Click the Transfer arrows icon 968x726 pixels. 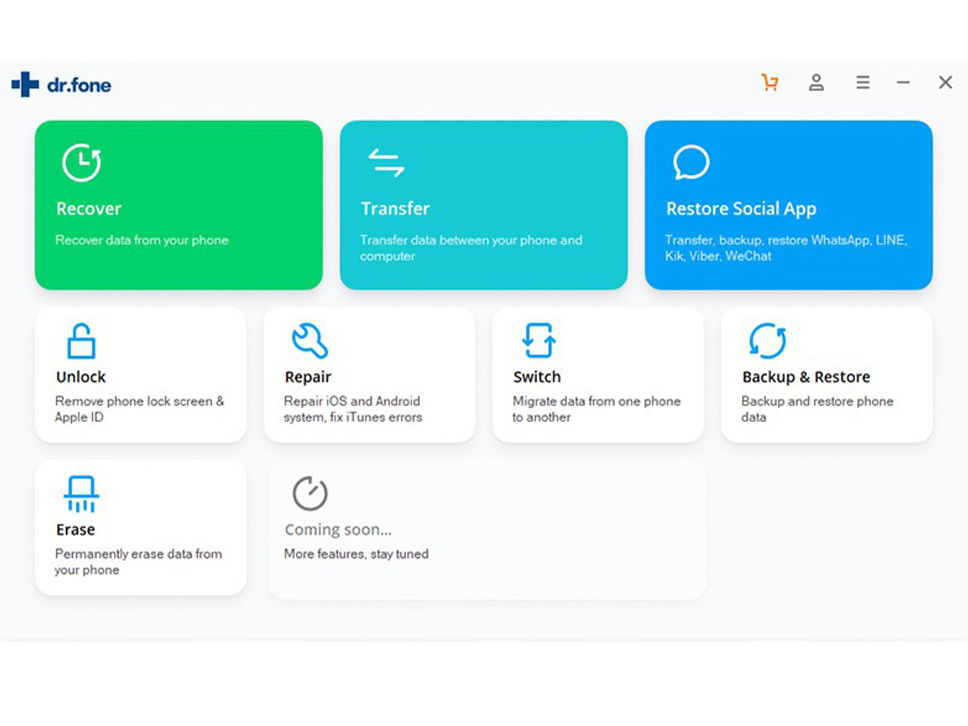point(386,162)
